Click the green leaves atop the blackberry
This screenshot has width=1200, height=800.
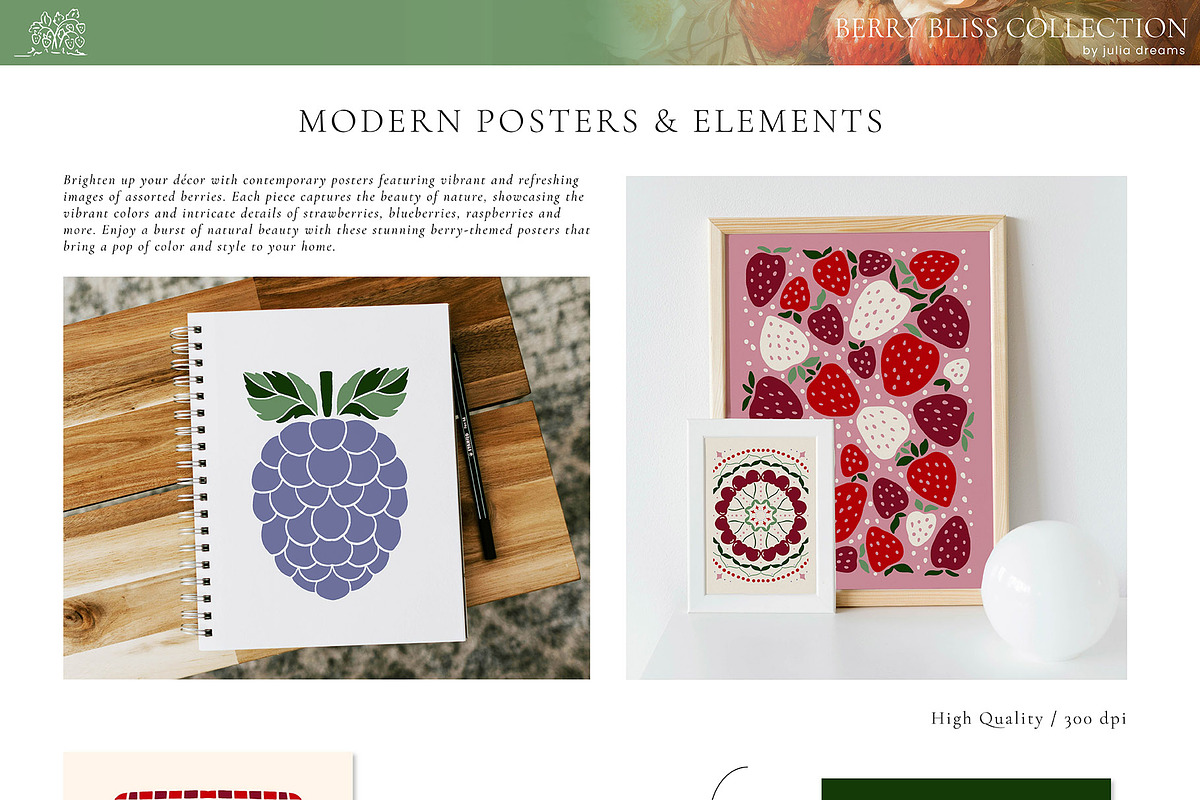point(327,393)
